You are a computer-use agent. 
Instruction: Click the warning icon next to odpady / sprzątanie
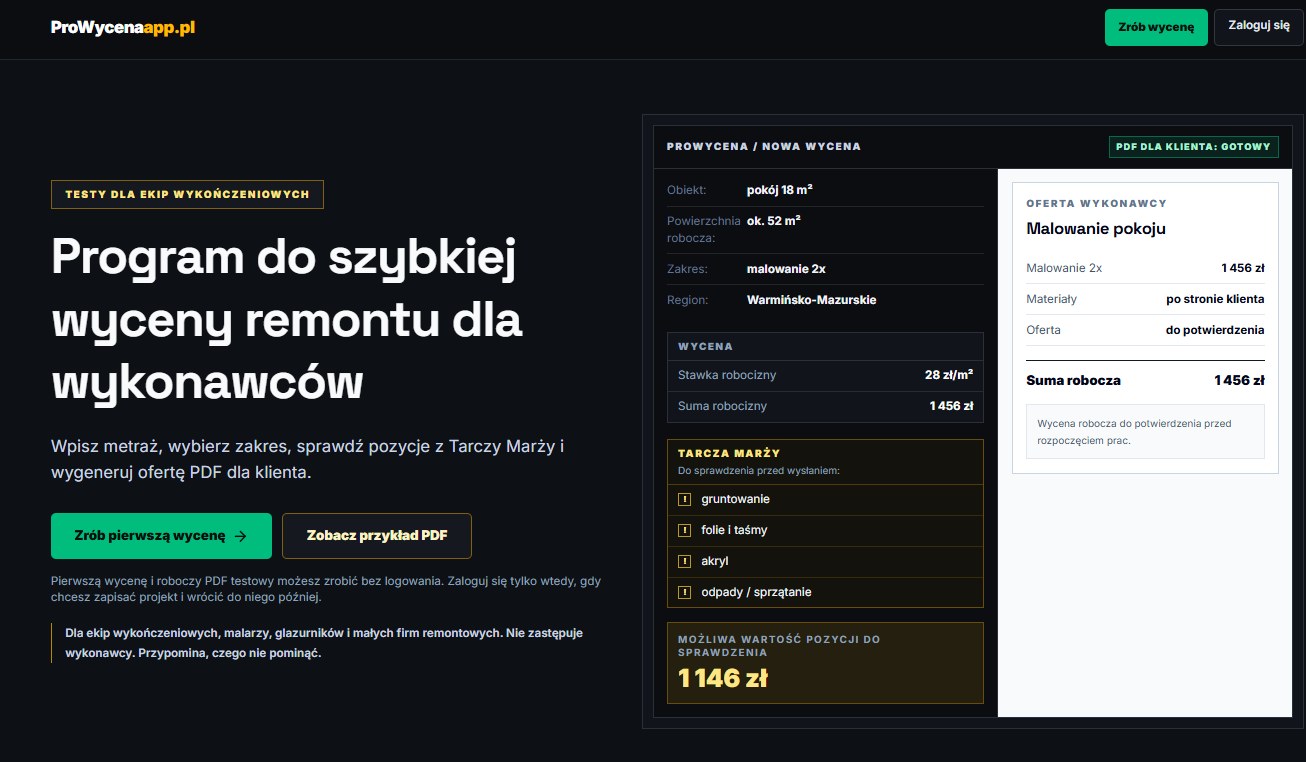[x=685, y=592]
